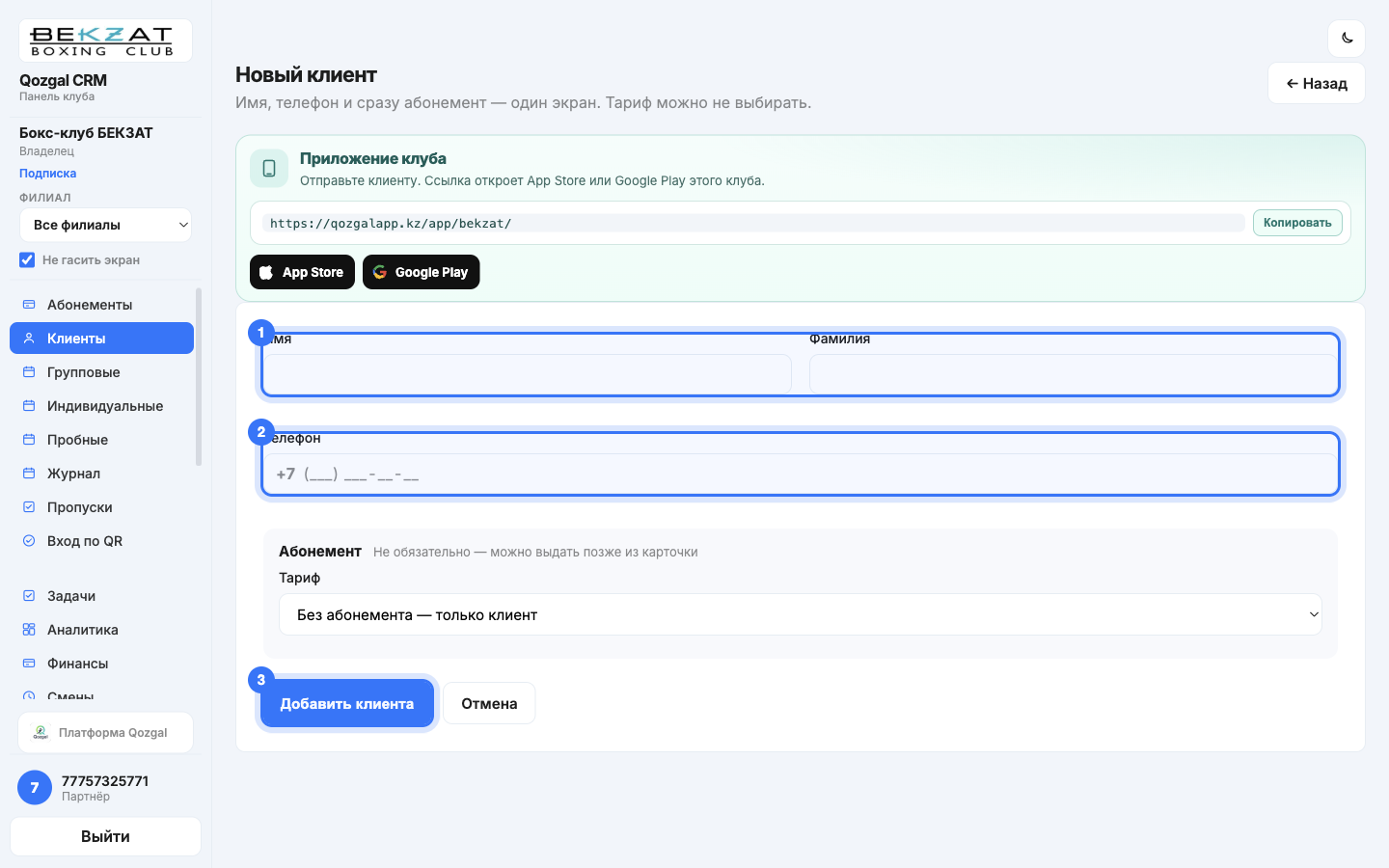Focus the Фамилия last name field
This screenshot has height=868, width=1389.
pos(1073,374)
